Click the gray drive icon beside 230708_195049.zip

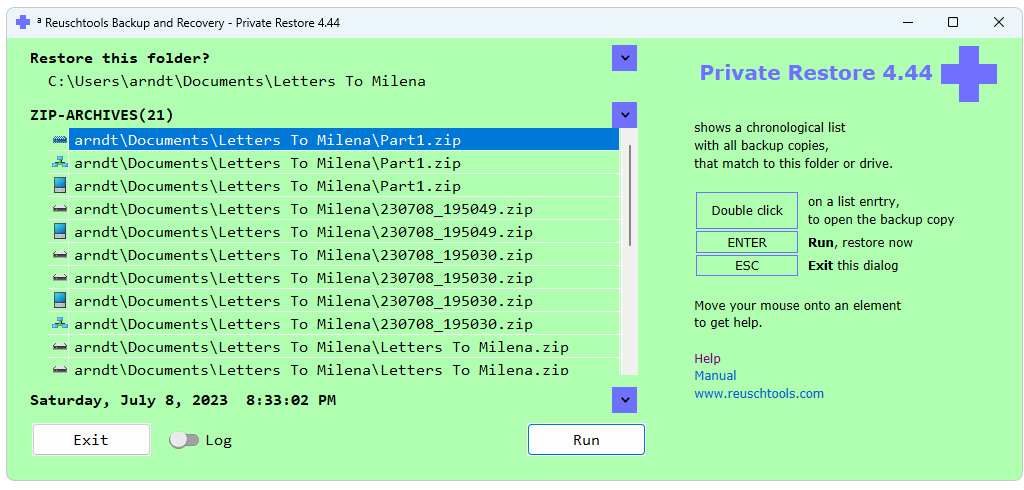pyautogui.click(x=59, y=209)
